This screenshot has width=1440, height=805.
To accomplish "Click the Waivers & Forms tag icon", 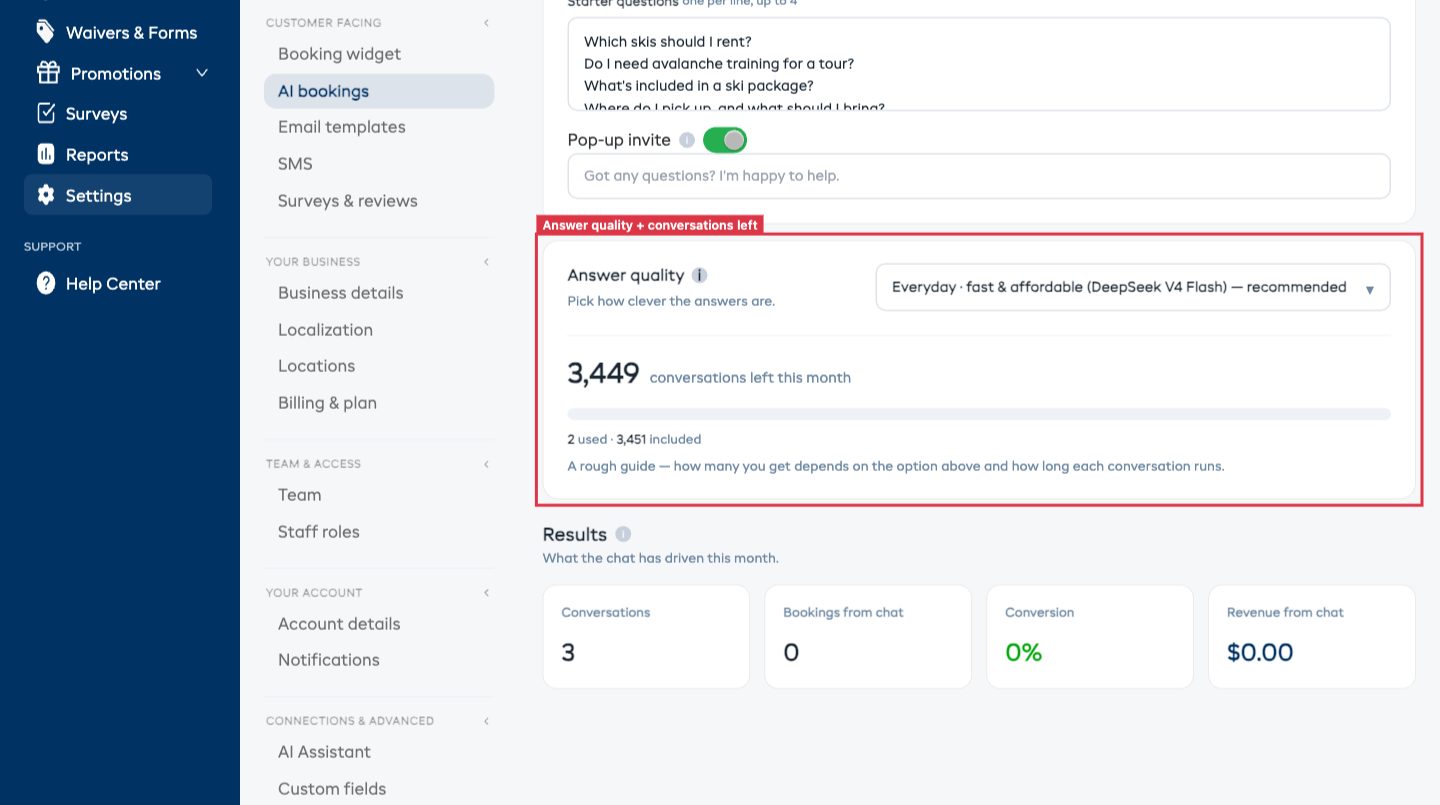I will click(46, 32).
